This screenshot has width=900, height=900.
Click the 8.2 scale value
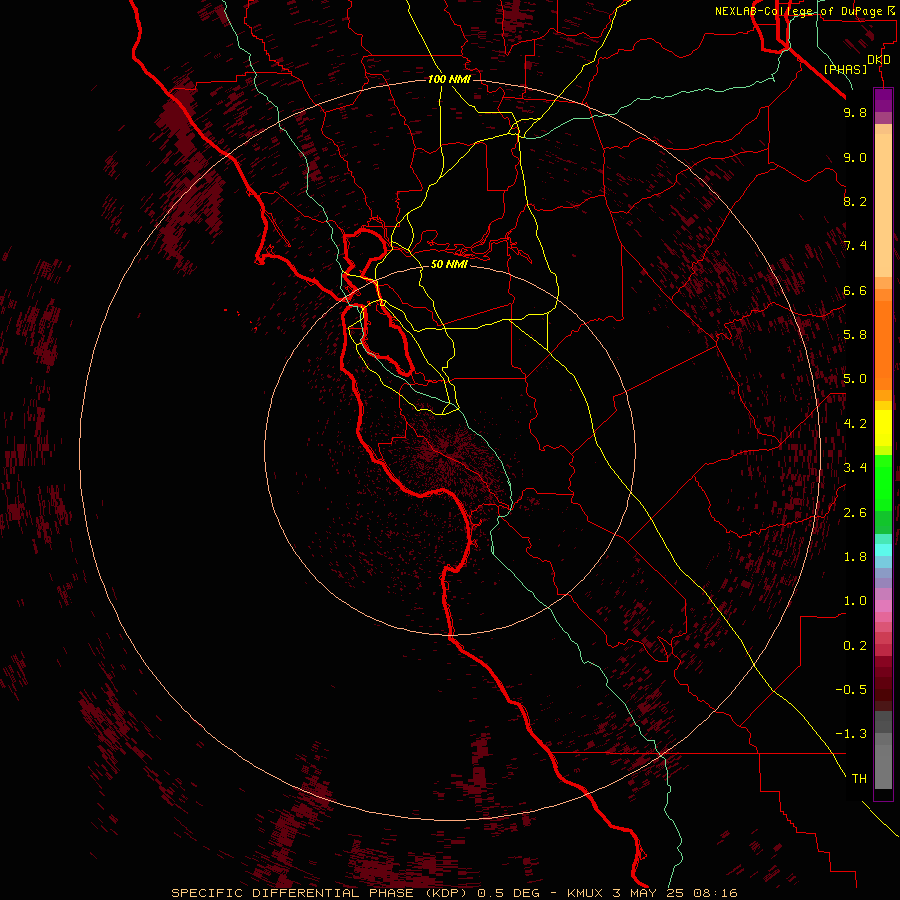[855, 201]
